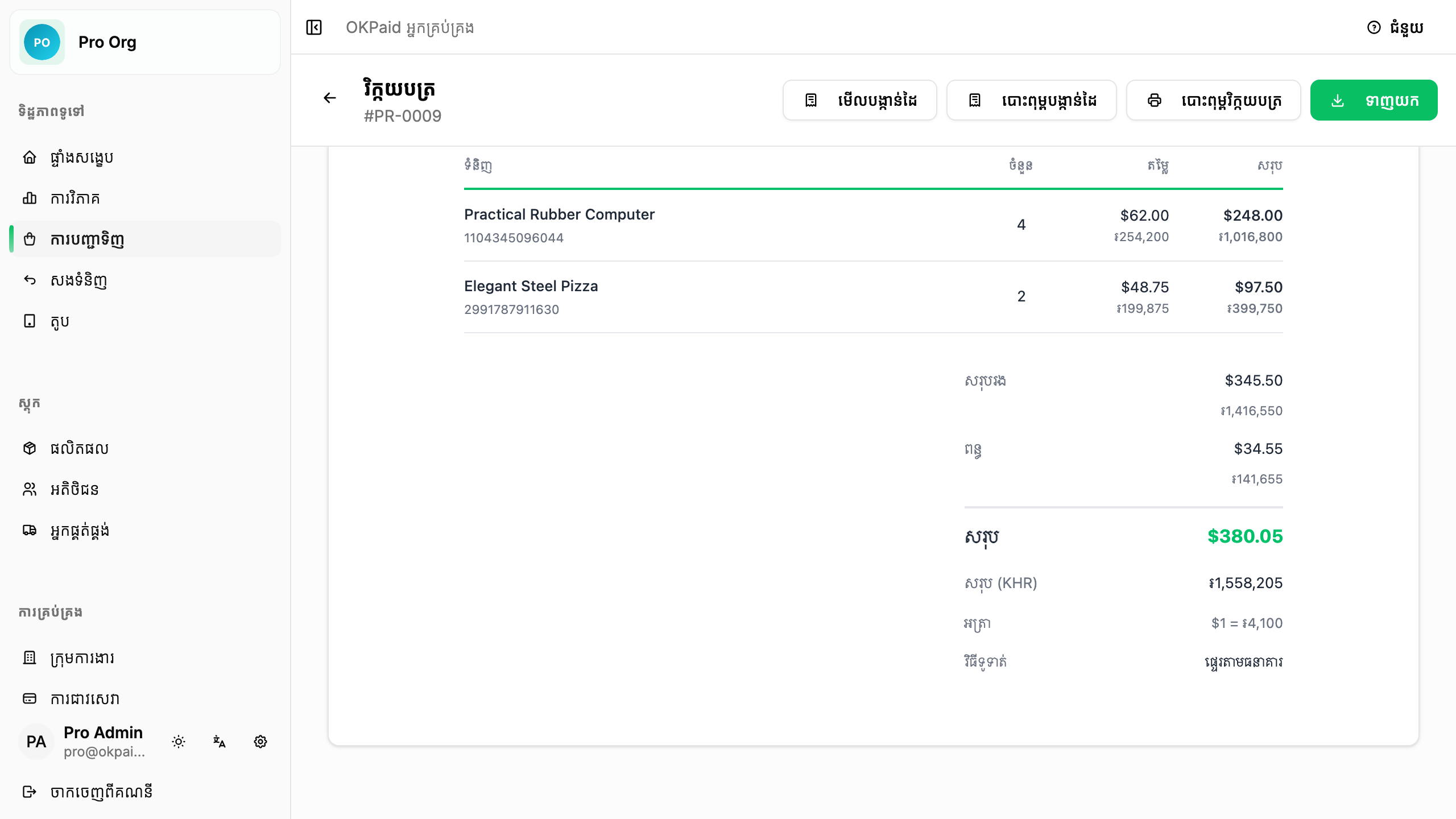Click the view receipt button

[859, 100]
